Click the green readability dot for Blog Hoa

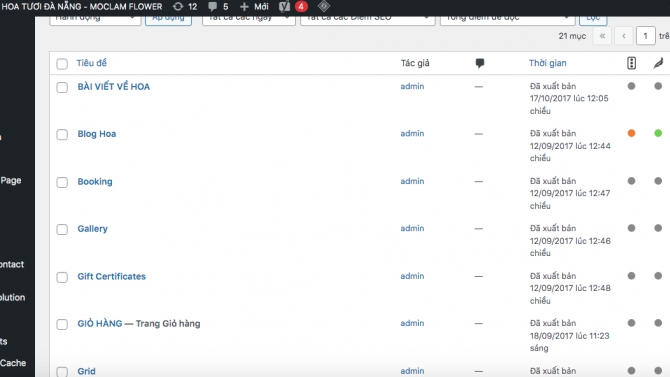point(658,133)
